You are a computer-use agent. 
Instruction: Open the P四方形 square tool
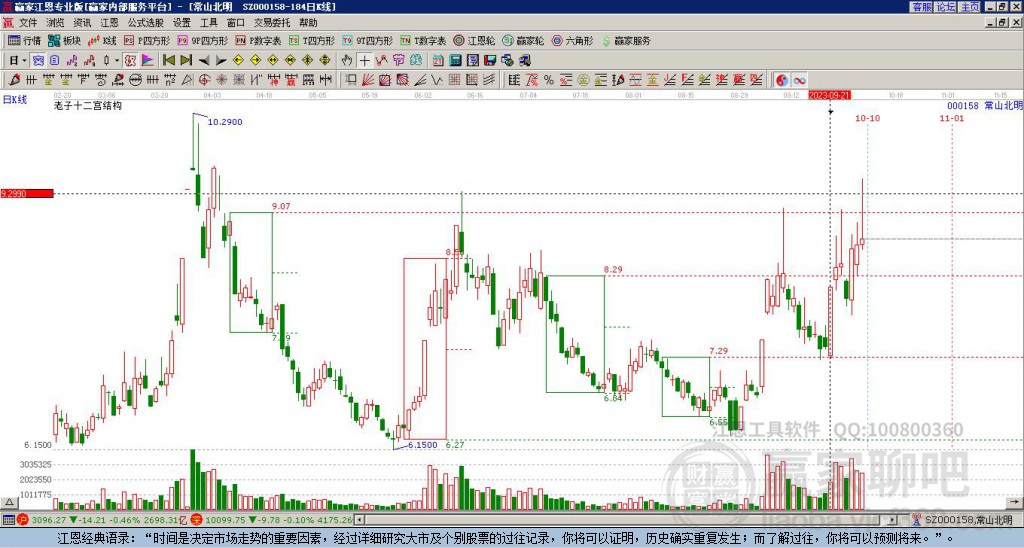tap(147, 40)
